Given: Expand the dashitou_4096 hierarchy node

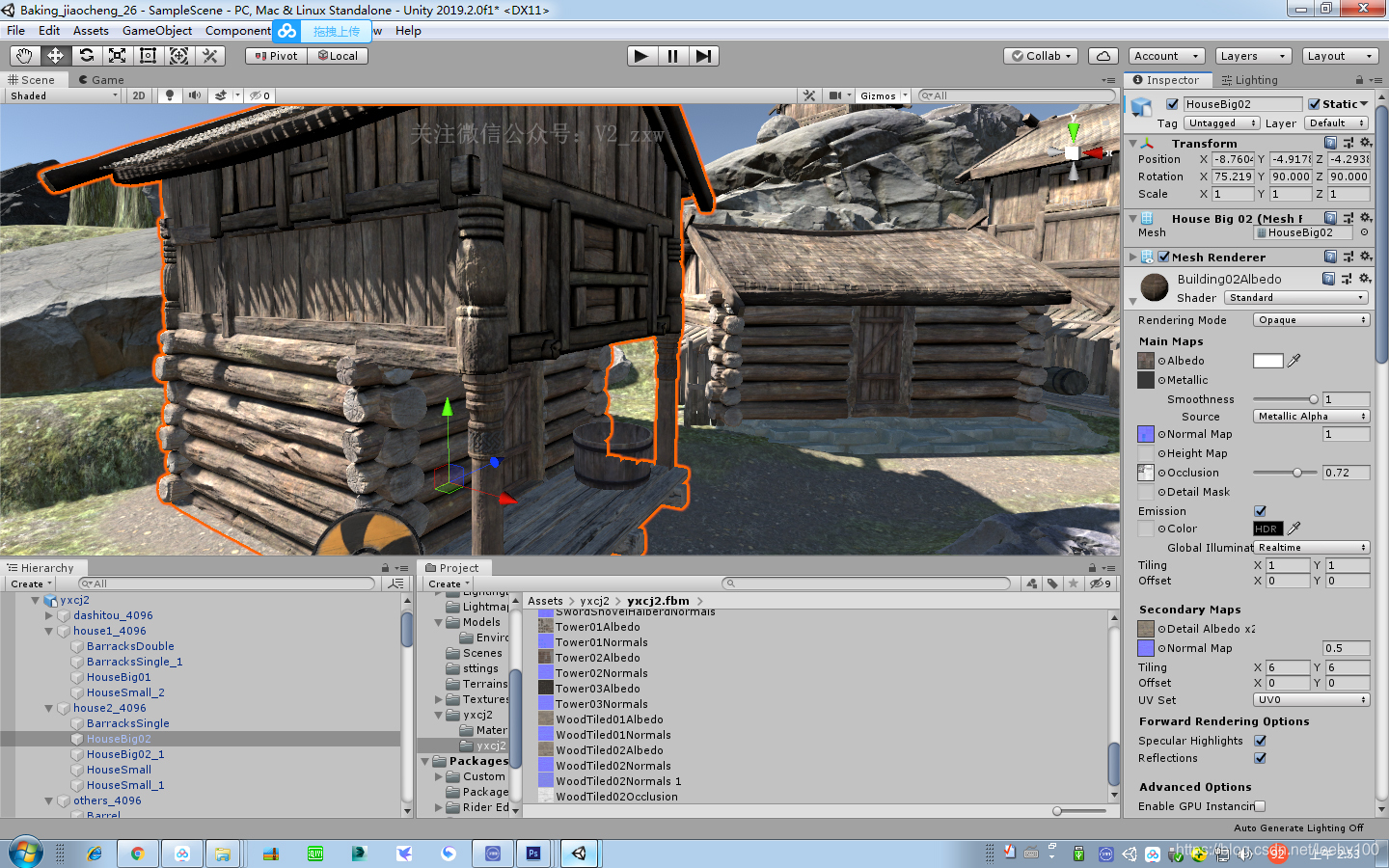Looking at the screenshot, I should (48, 615).
